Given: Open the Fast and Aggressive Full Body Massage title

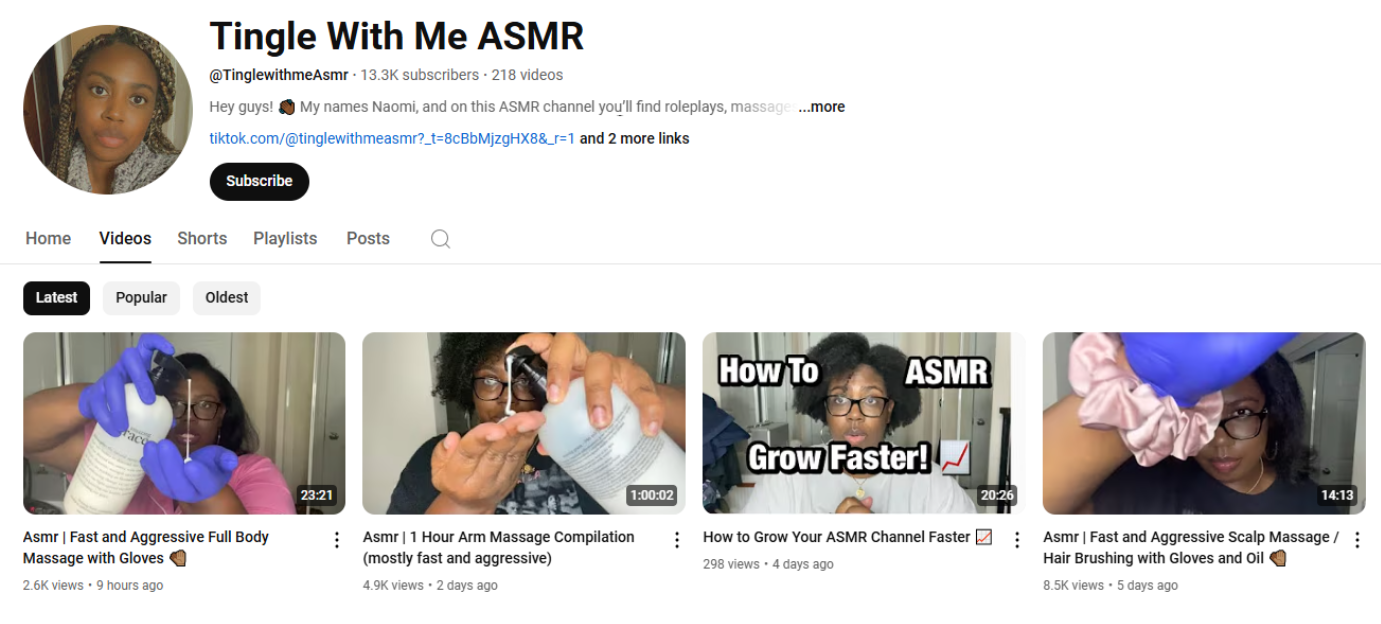Looking at the screenshot, I should pyautogui.click(x=146, y=548).
